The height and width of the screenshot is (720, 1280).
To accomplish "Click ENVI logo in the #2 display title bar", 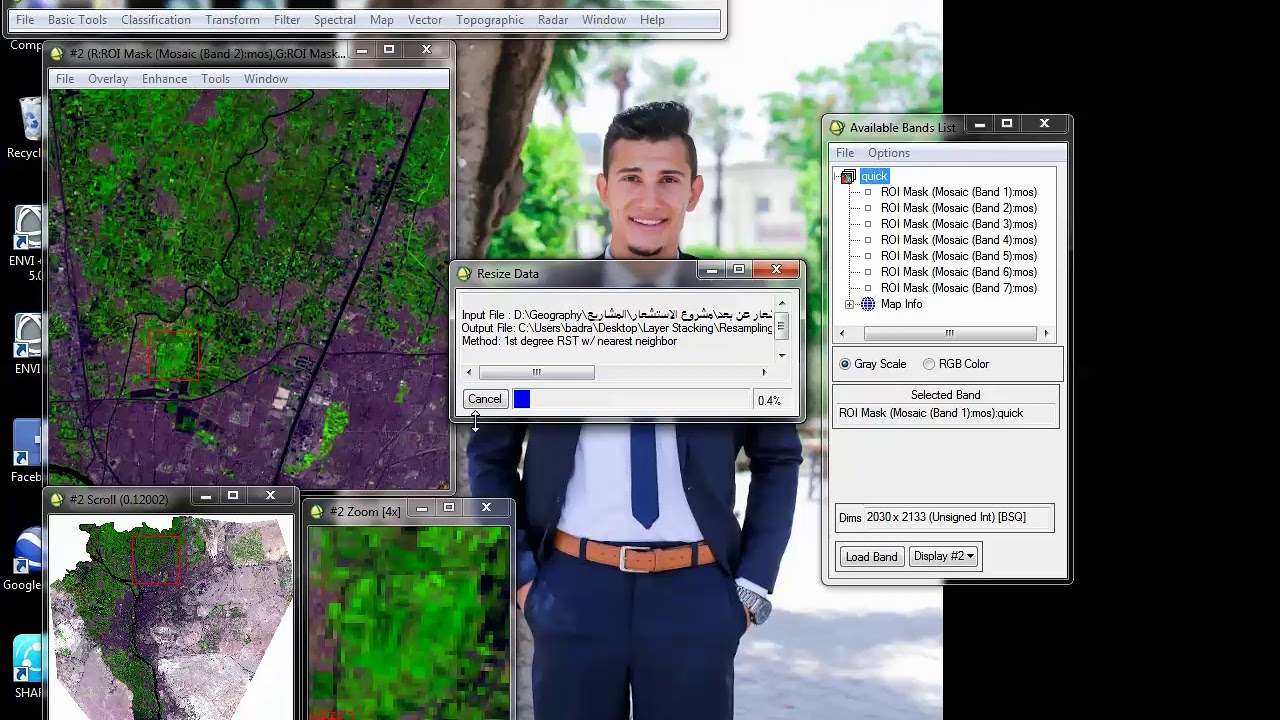I will coord(57,53).
